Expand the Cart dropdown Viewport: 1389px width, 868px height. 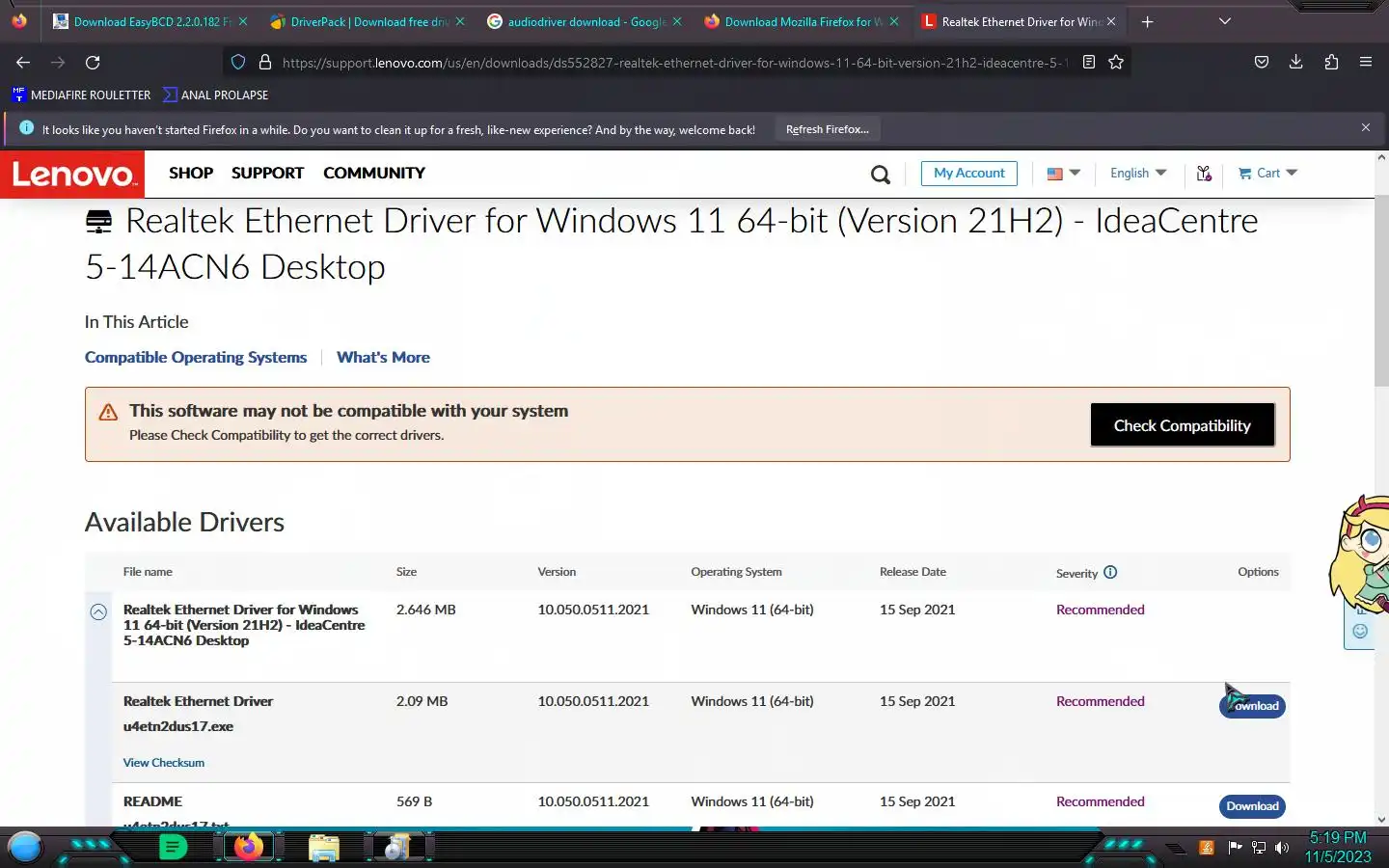(x=1268, y=173)
